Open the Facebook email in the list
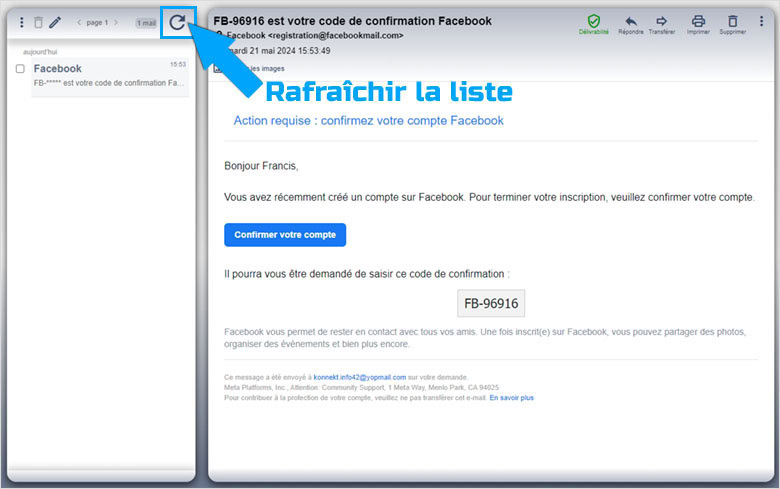Viewport: 780px width, 489px height. (110, 77)
